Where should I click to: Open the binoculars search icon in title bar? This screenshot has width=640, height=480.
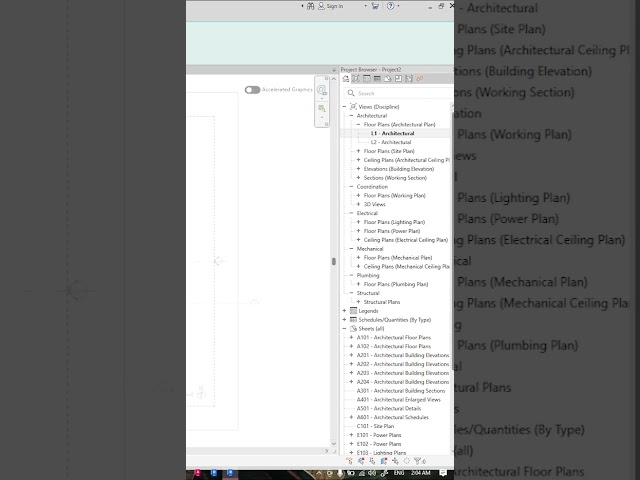pos(311,6)
